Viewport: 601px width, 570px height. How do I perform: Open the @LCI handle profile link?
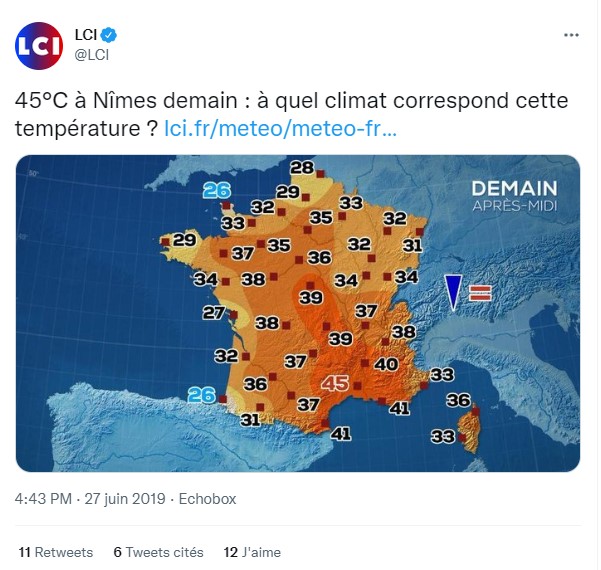92,55
